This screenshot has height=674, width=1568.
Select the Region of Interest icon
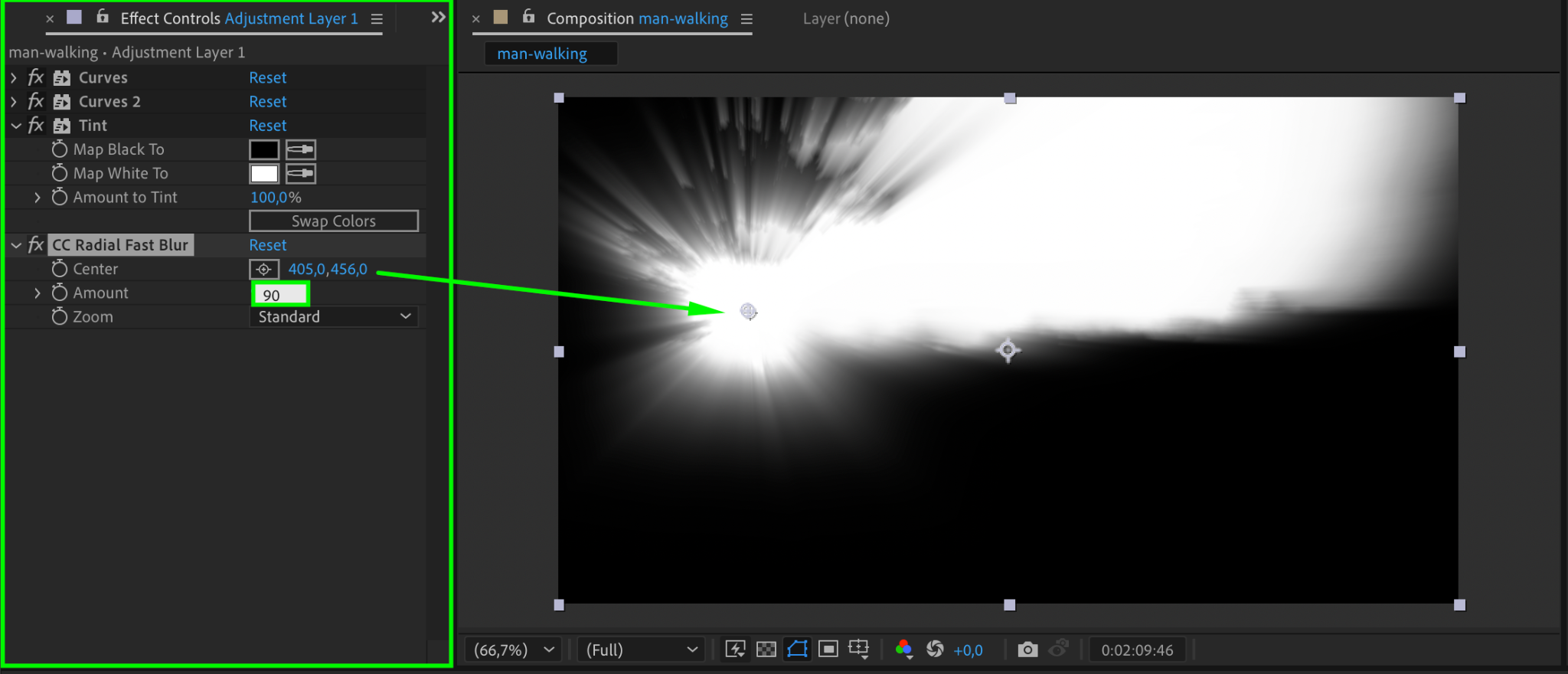click(828, 649)
